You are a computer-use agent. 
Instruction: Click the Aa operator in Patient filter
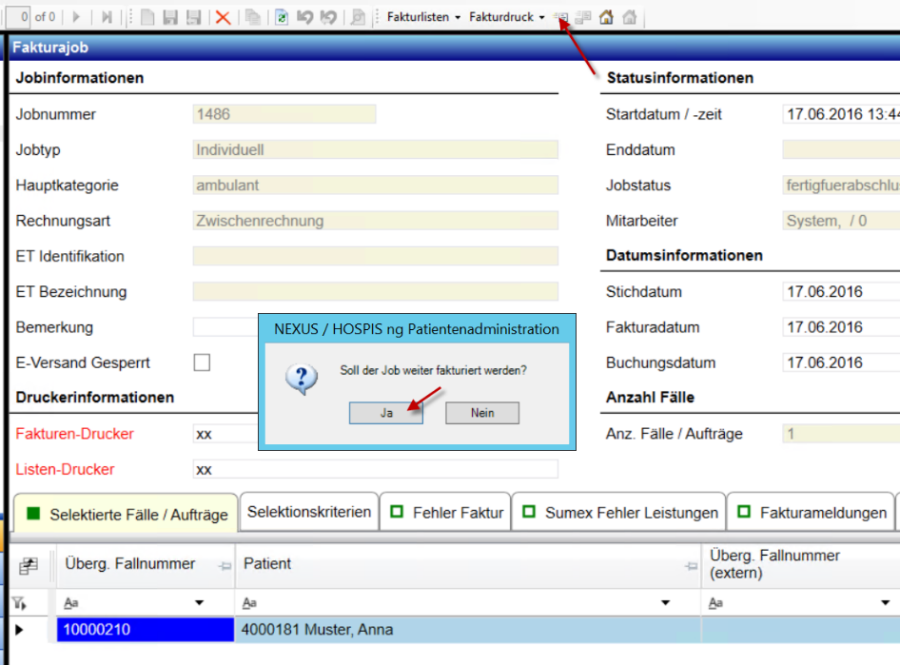[249, 603]
